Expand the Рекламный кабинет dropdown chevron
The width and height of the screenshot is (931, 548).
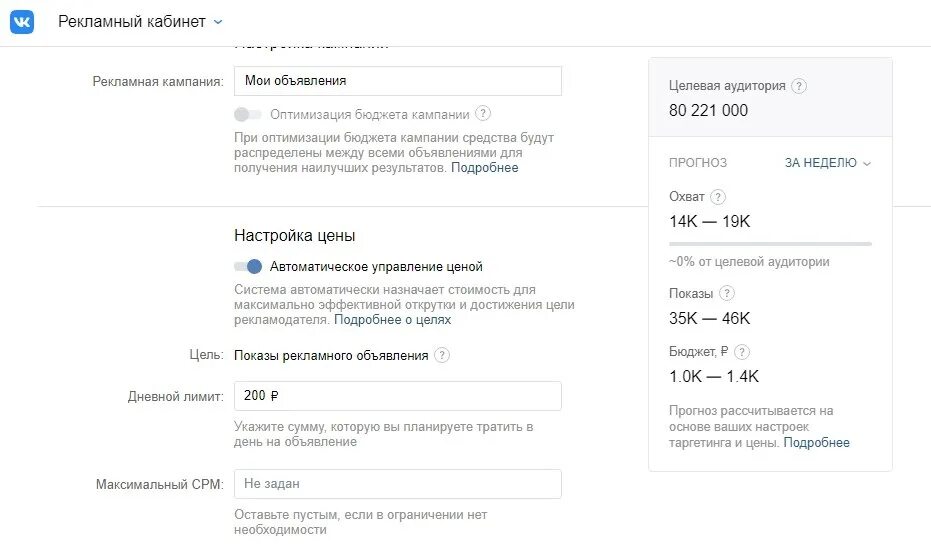click(218, 22)
